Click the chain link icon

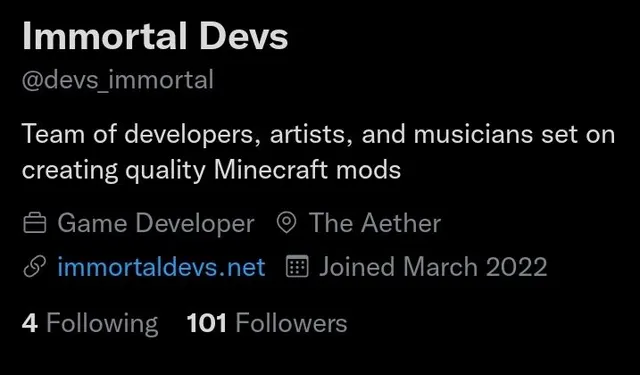tap(35, 267)
